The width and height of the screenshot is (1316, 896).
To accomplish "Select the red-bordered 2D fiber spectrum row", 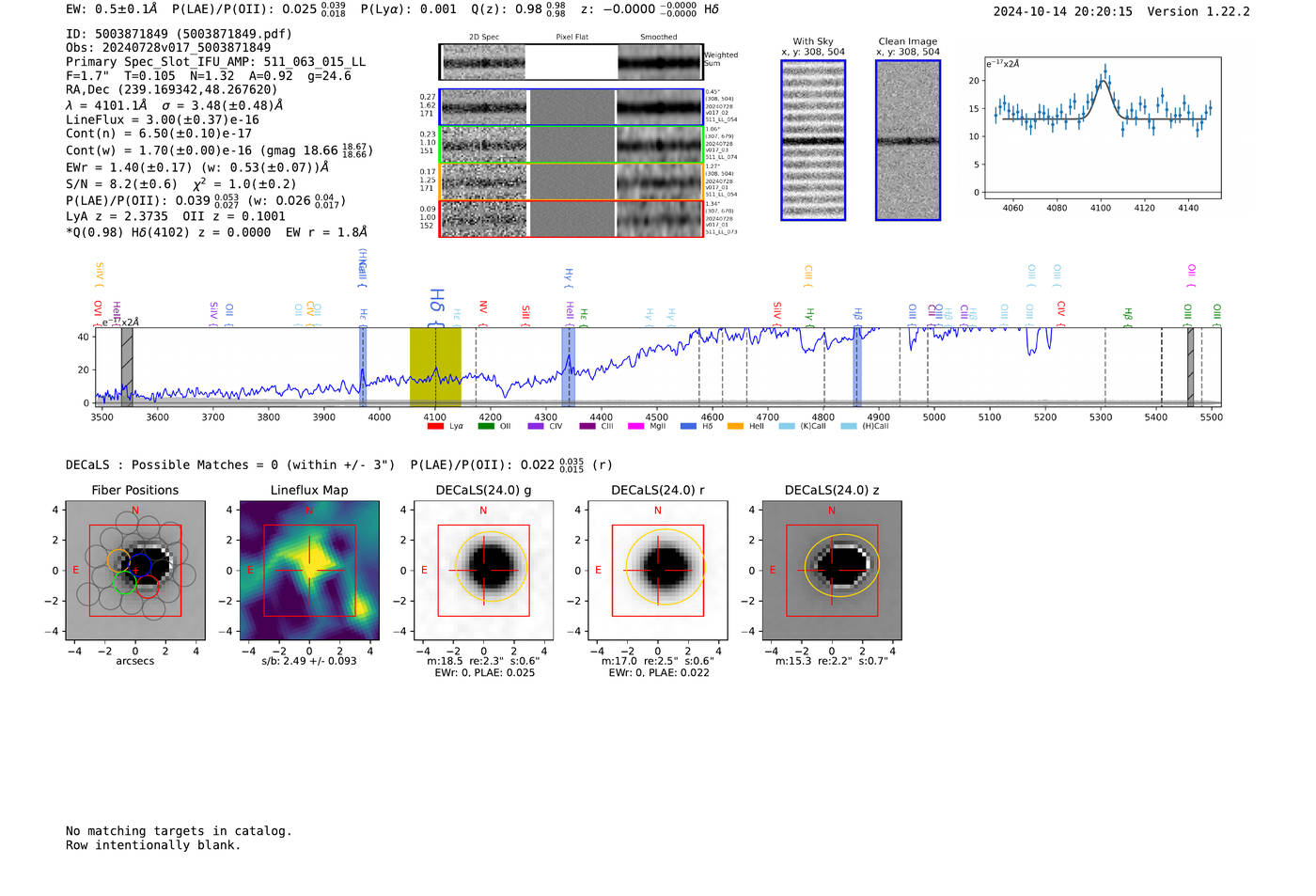I will [x=572, y=218].
